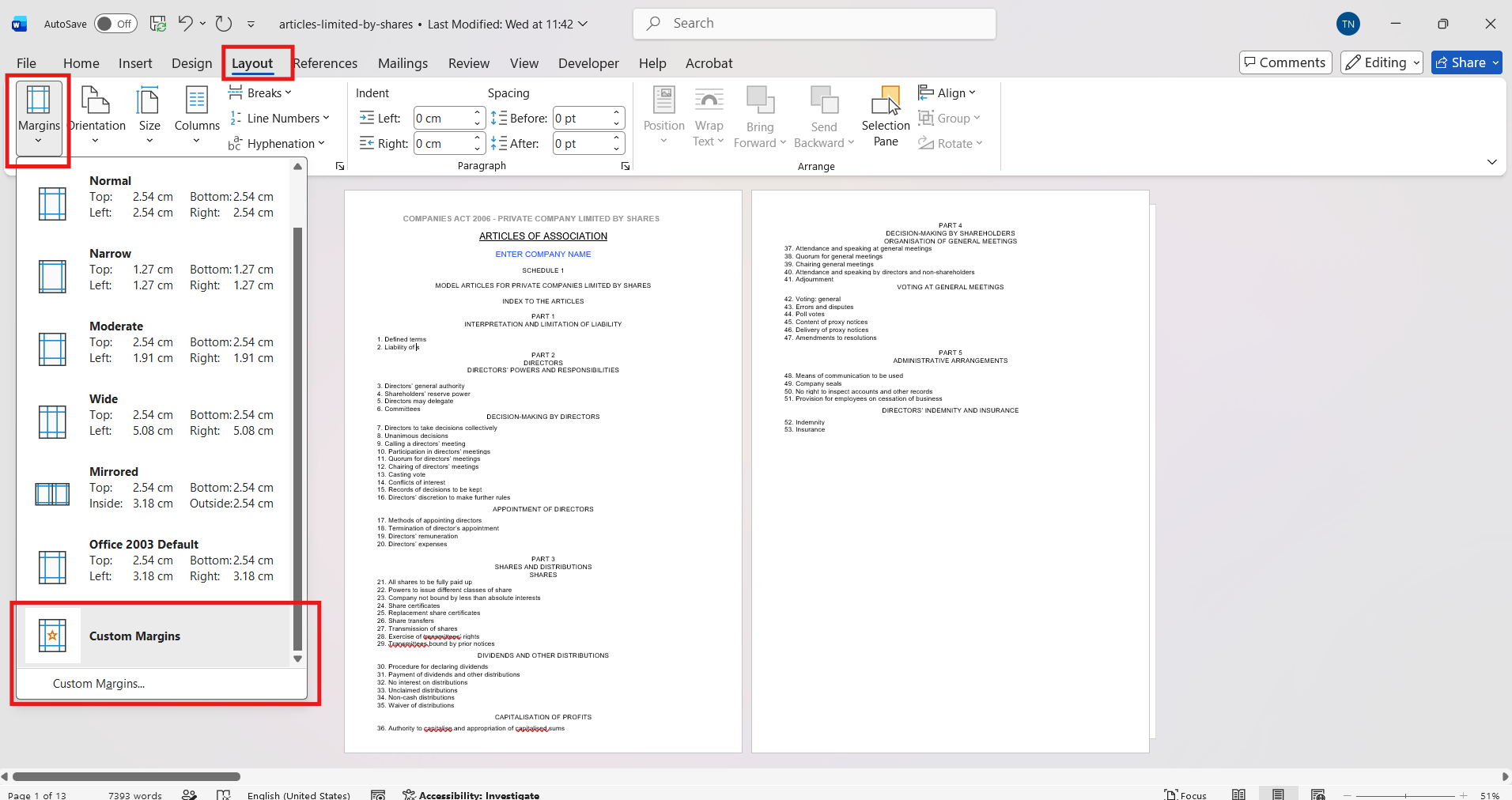This screenshot has width=1512, height=800.
Task: Open the Comments pane button
Action: (1286, 62)
